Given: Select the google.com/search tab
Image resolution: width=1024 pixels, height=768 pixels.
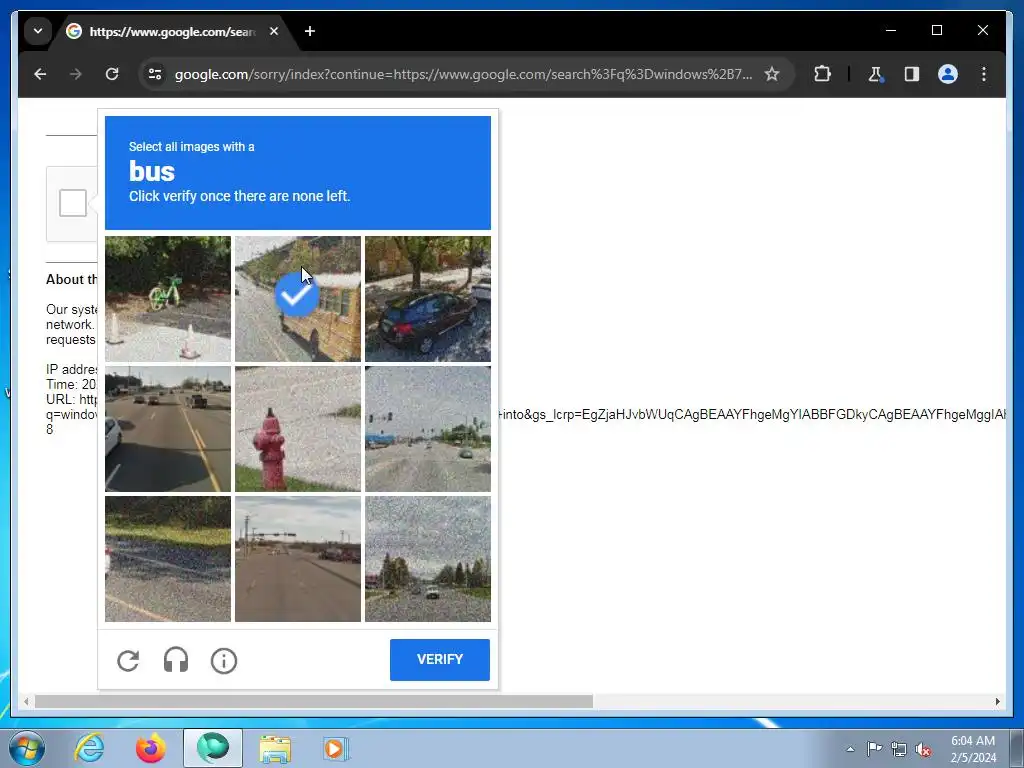Looking at the screenshot, I should (x=173, y=31).
